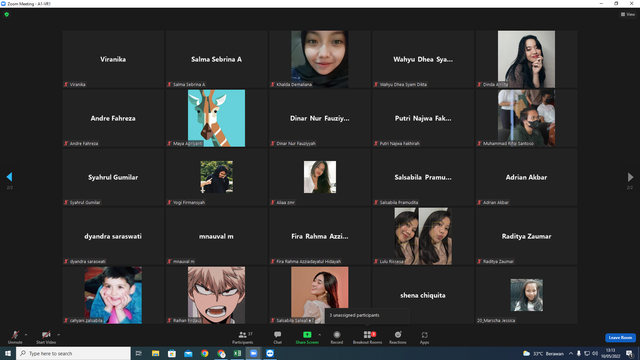Screen dimensions: 640x360
Task: Click the green encryption shield icon
Action: [x=7, y=14]
